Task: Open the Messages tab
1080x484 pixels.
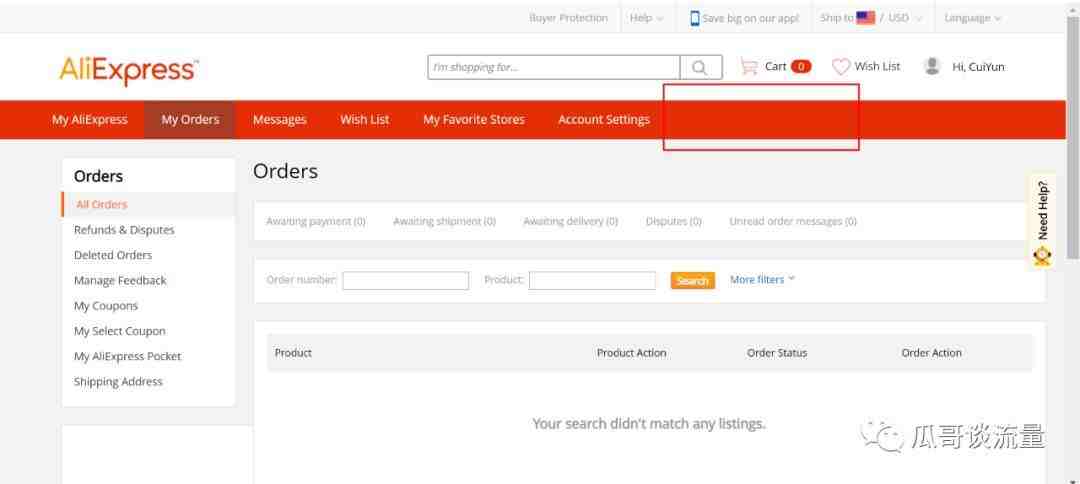Action: [x=280, y=120]
